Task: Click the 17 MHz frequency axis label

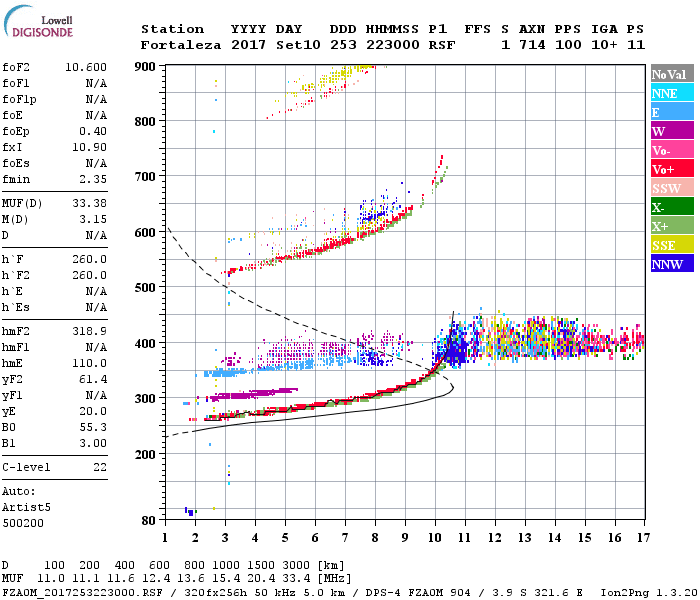Action: coord(643,538)
